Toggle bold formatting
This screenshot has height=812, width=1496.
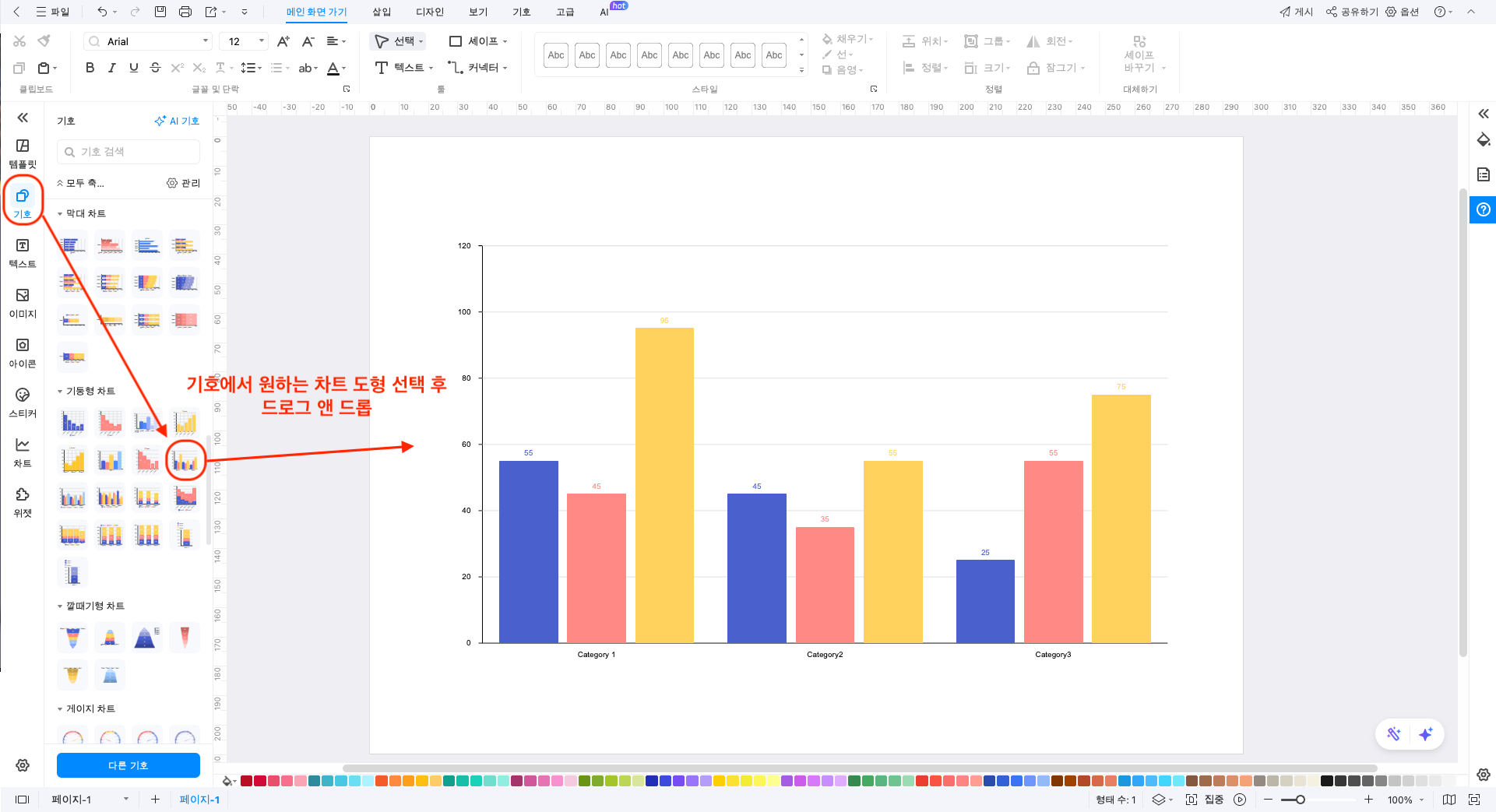coord(89,68)
